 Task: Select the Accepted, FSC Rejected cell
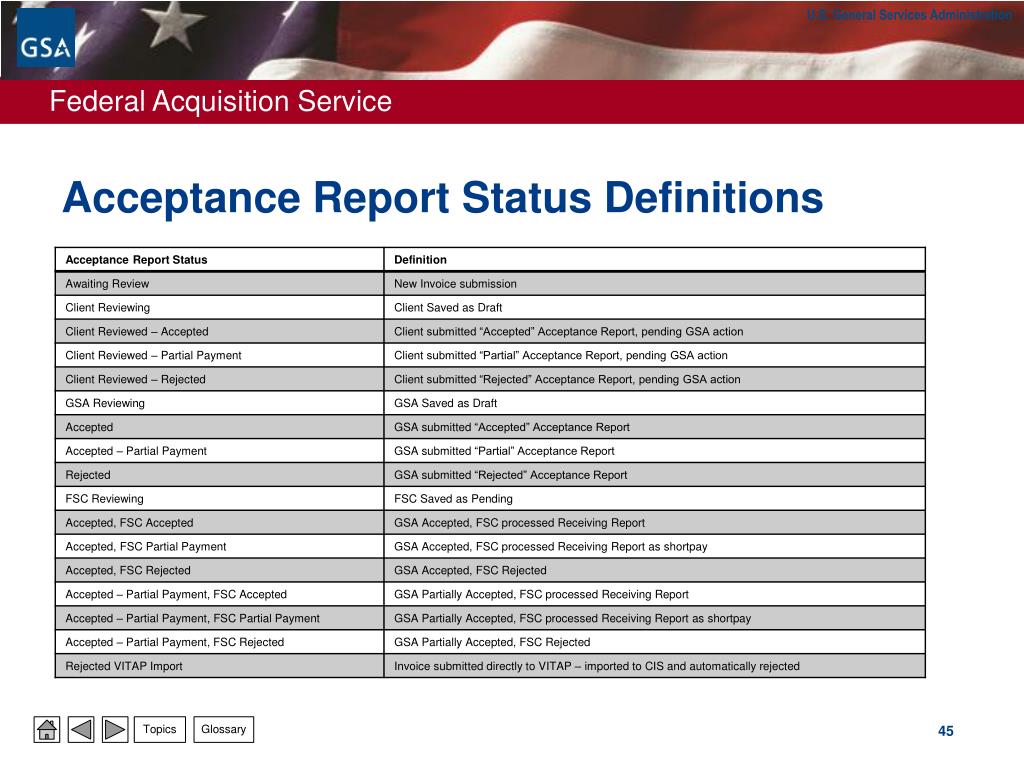coord(219,571)
